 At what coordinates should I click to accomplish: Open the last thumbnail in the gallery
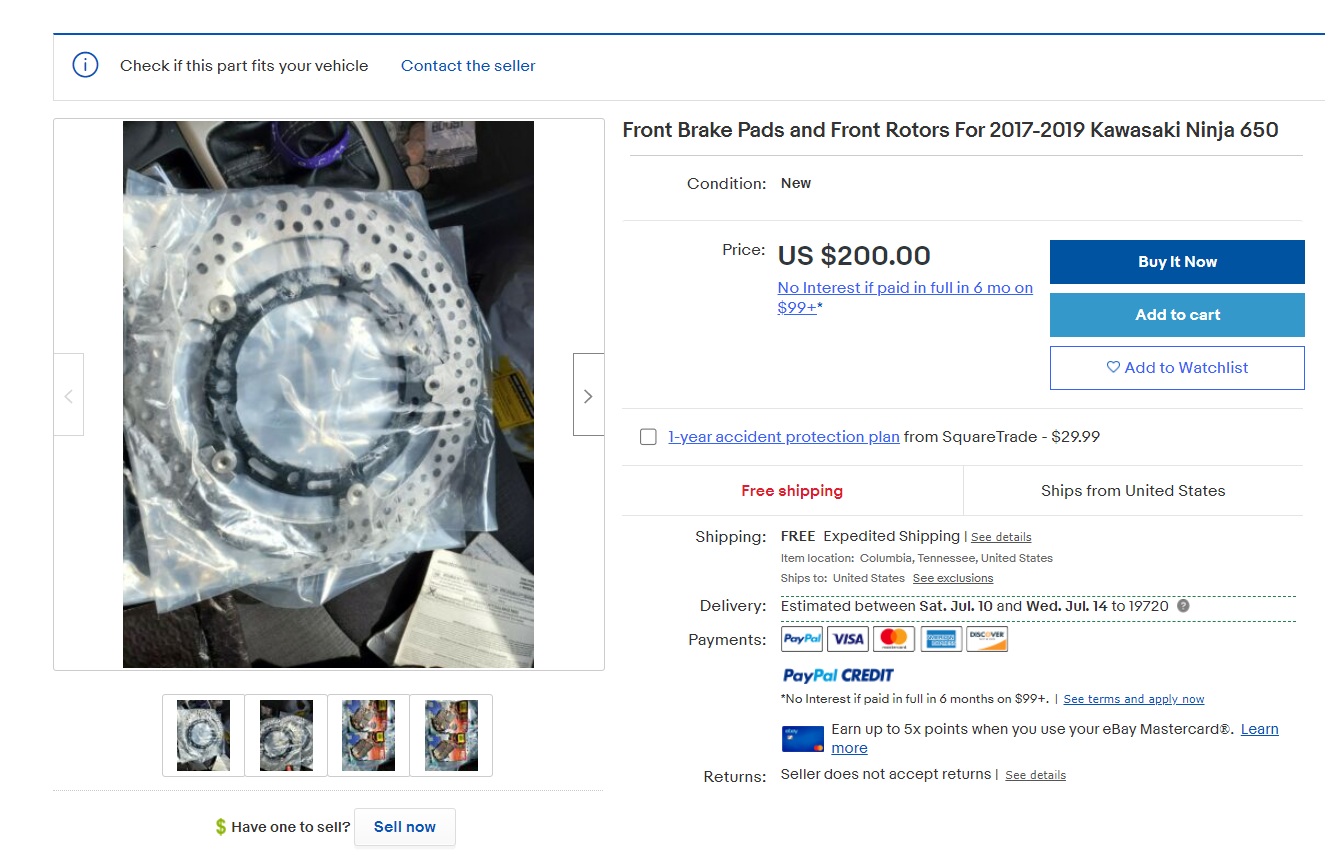coord(451,735)
